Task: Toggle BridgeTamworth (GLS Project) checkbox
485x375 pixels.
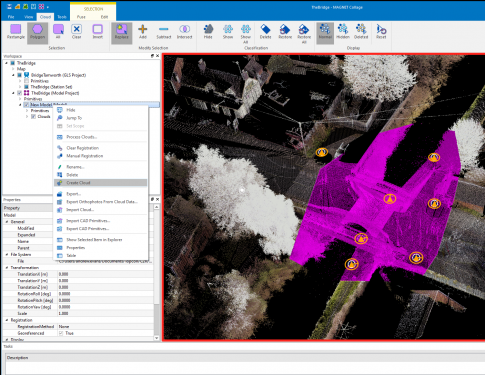Action: coord(19,75)
